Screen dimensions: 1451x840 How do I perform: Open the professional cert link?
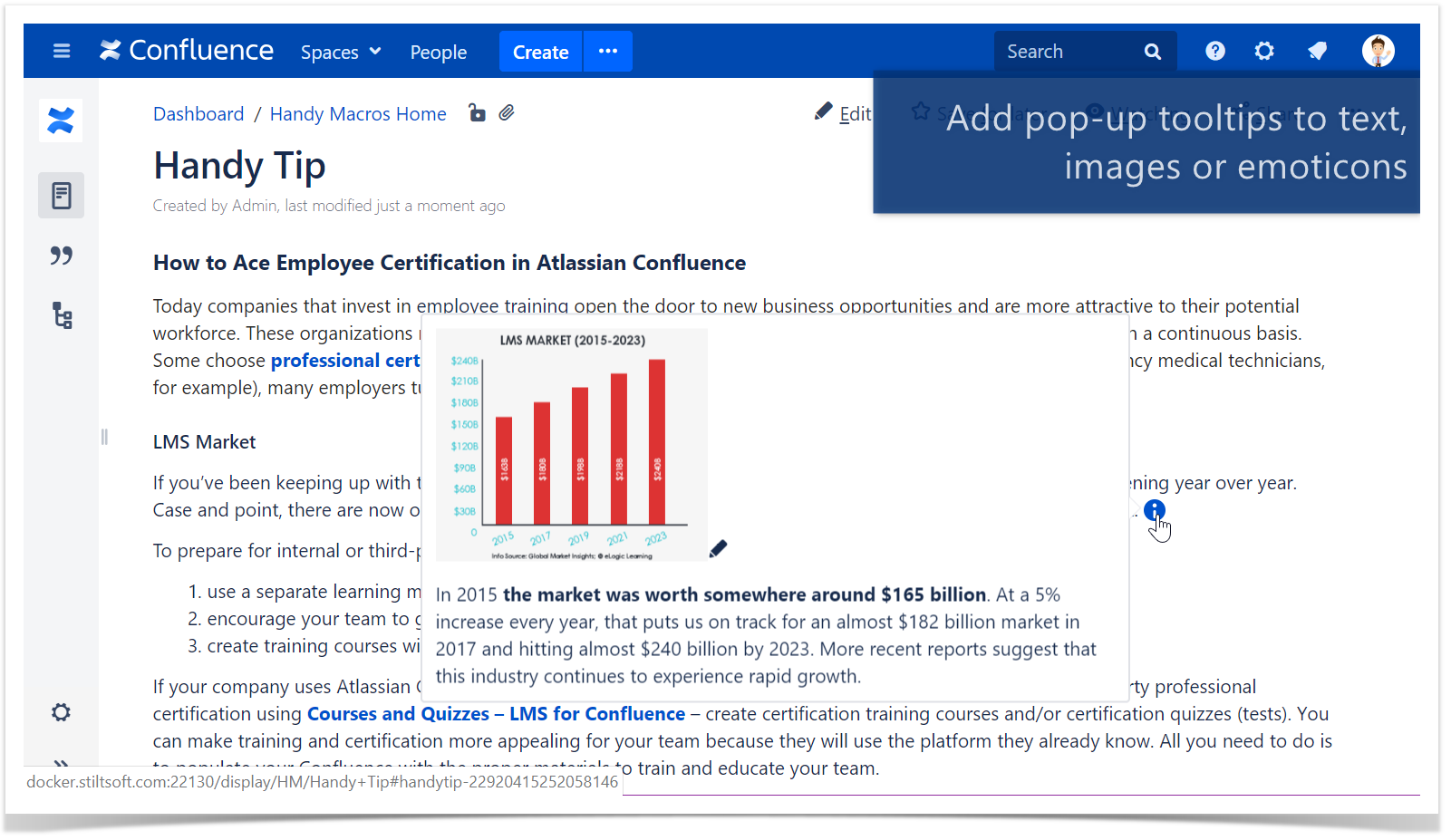point(345,361)
